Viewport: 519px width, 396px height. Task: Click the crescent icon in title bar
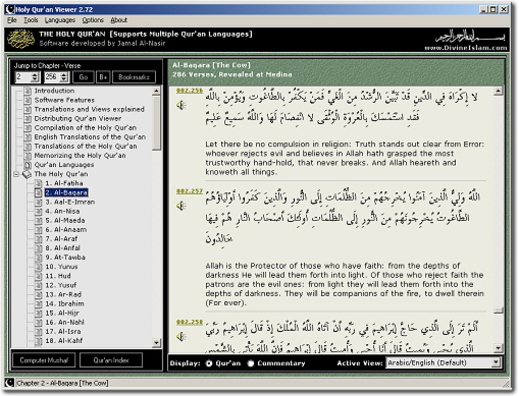pyautogui.click(x=10, y=9)
